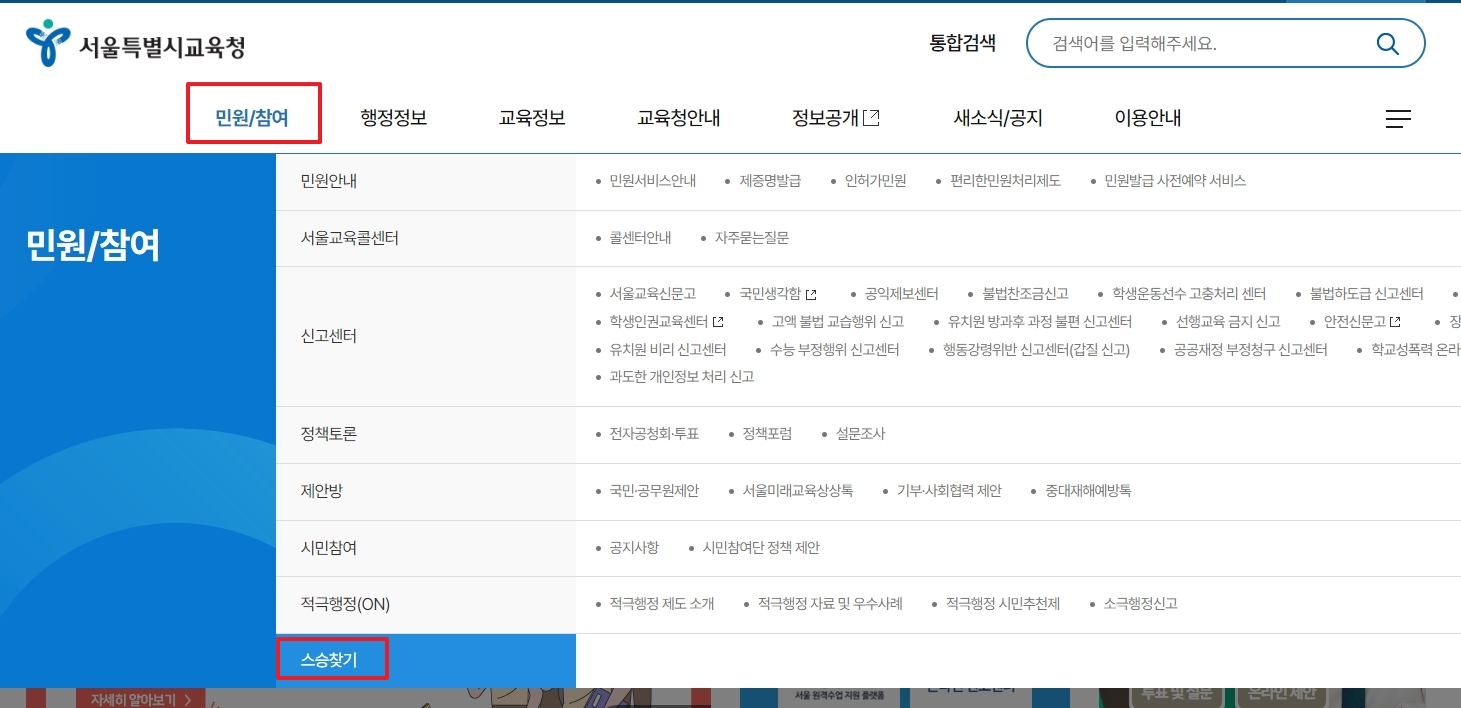Open the 인허가민원 link
The height and width of the screenshot is (708, 1461).
tap(875, 181)
